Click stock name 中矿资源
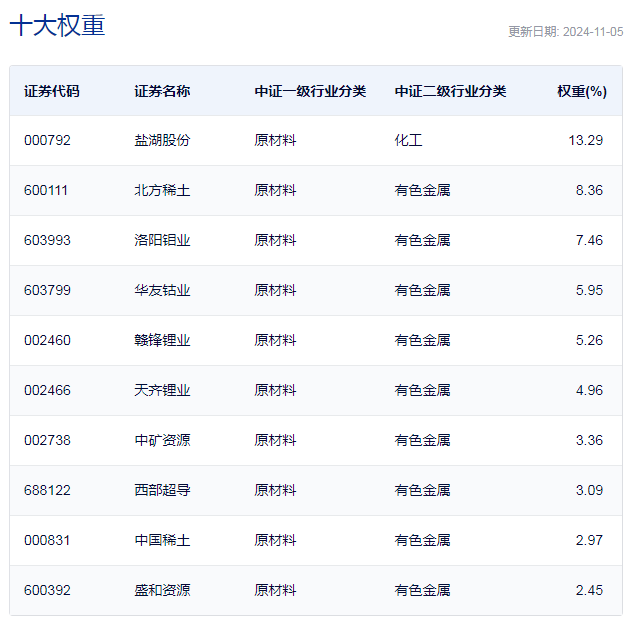This screenshot has width=630, height=624. 162,440
